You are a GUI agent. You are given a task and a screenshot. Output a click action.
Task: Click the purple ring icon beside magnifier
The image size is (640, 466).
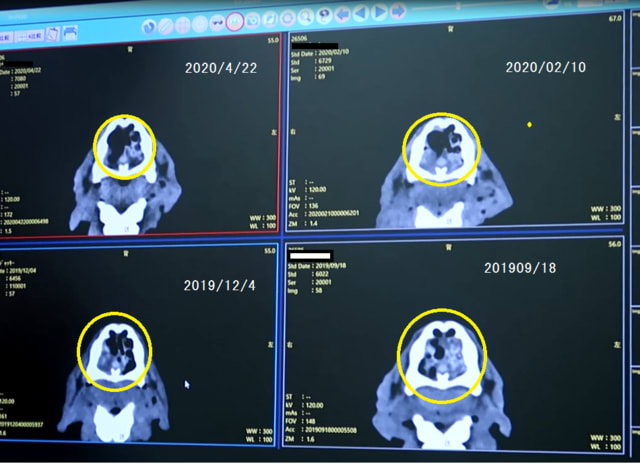pos(287,18)
